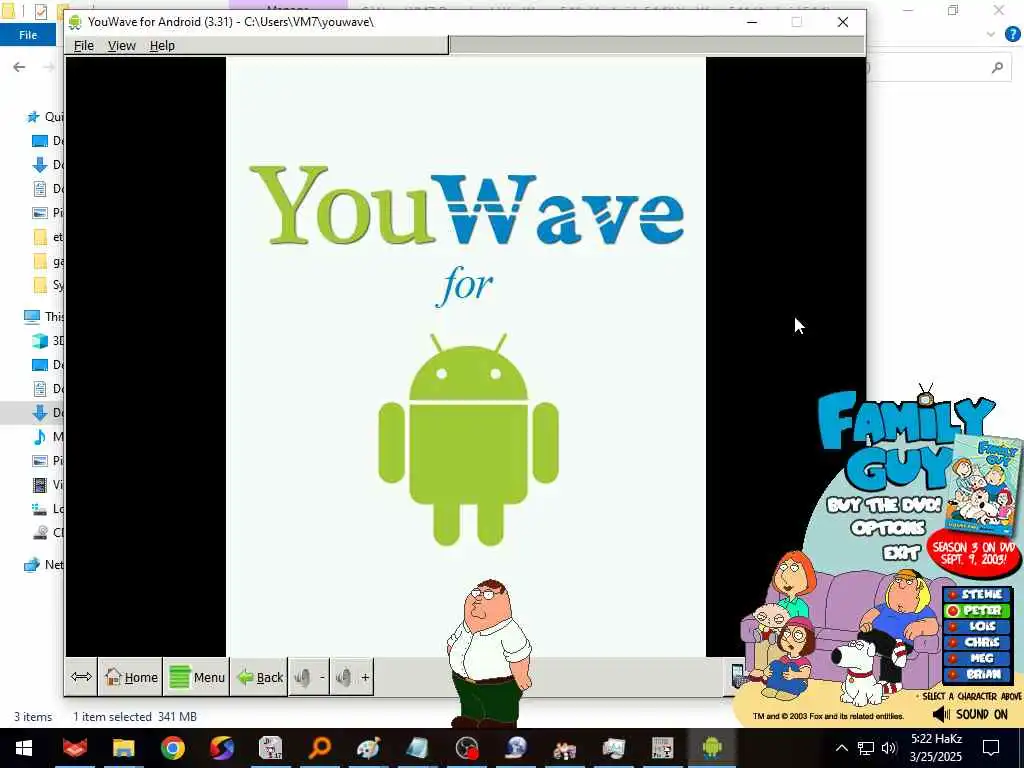Click the Buy the DVD! link
This screenshot has height=768, width=1024.
884,505
